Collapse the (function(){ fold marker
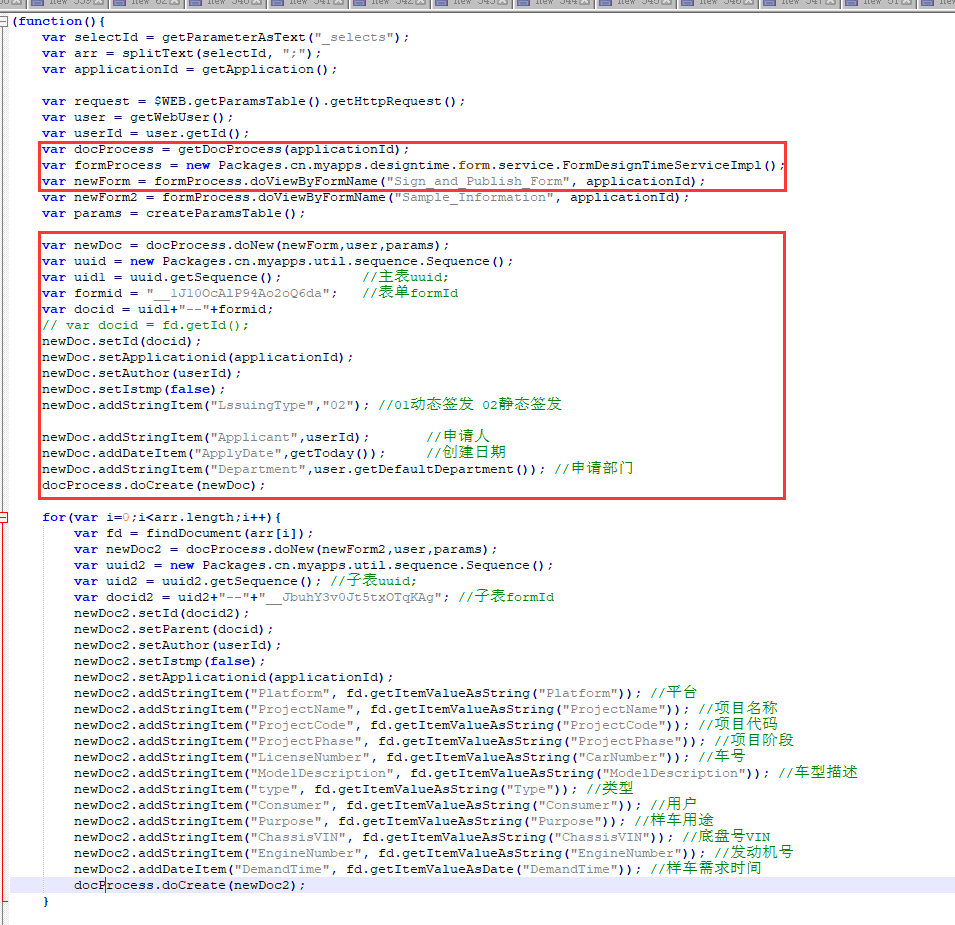Screen dimensions: 955x925 4,21
